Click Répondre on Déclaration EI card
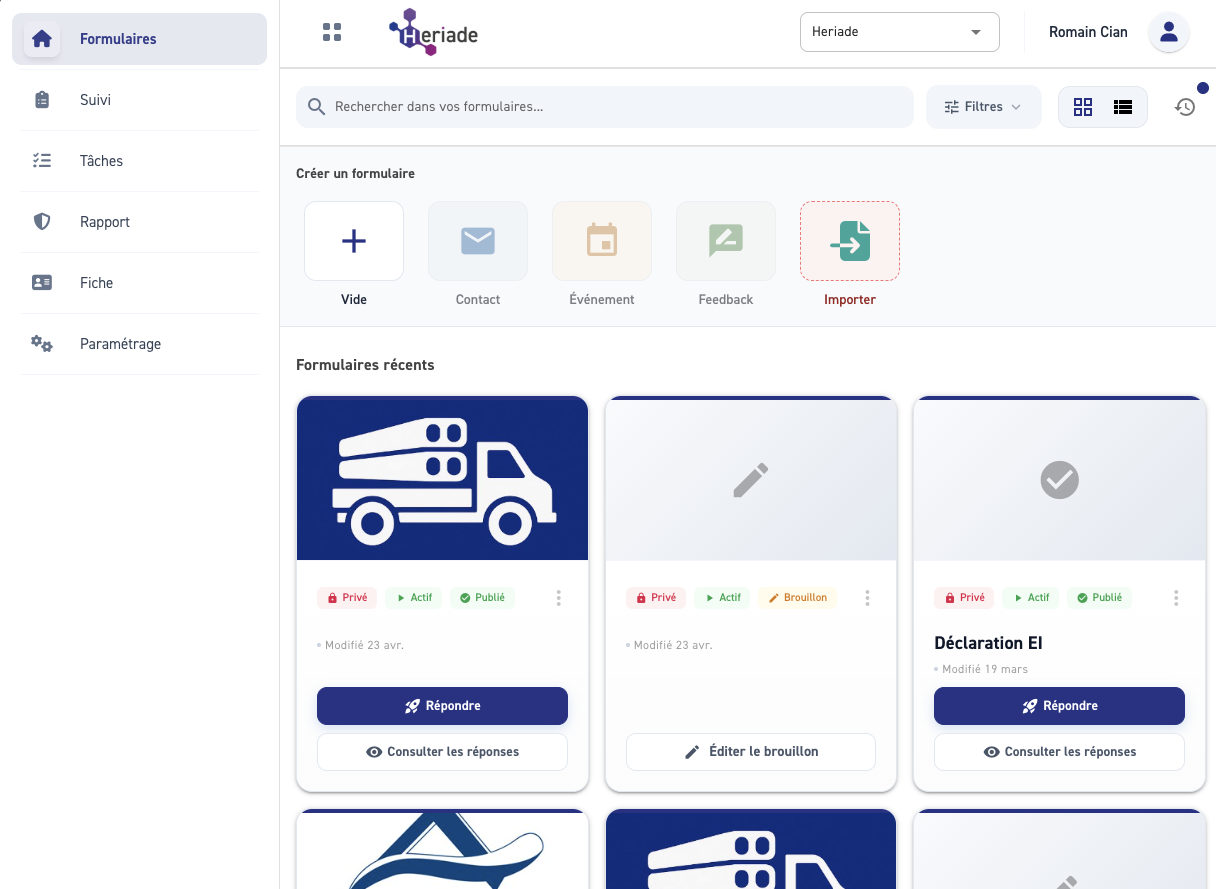This screenshot has height=889, width=1216. click(x=1060, y=706)
